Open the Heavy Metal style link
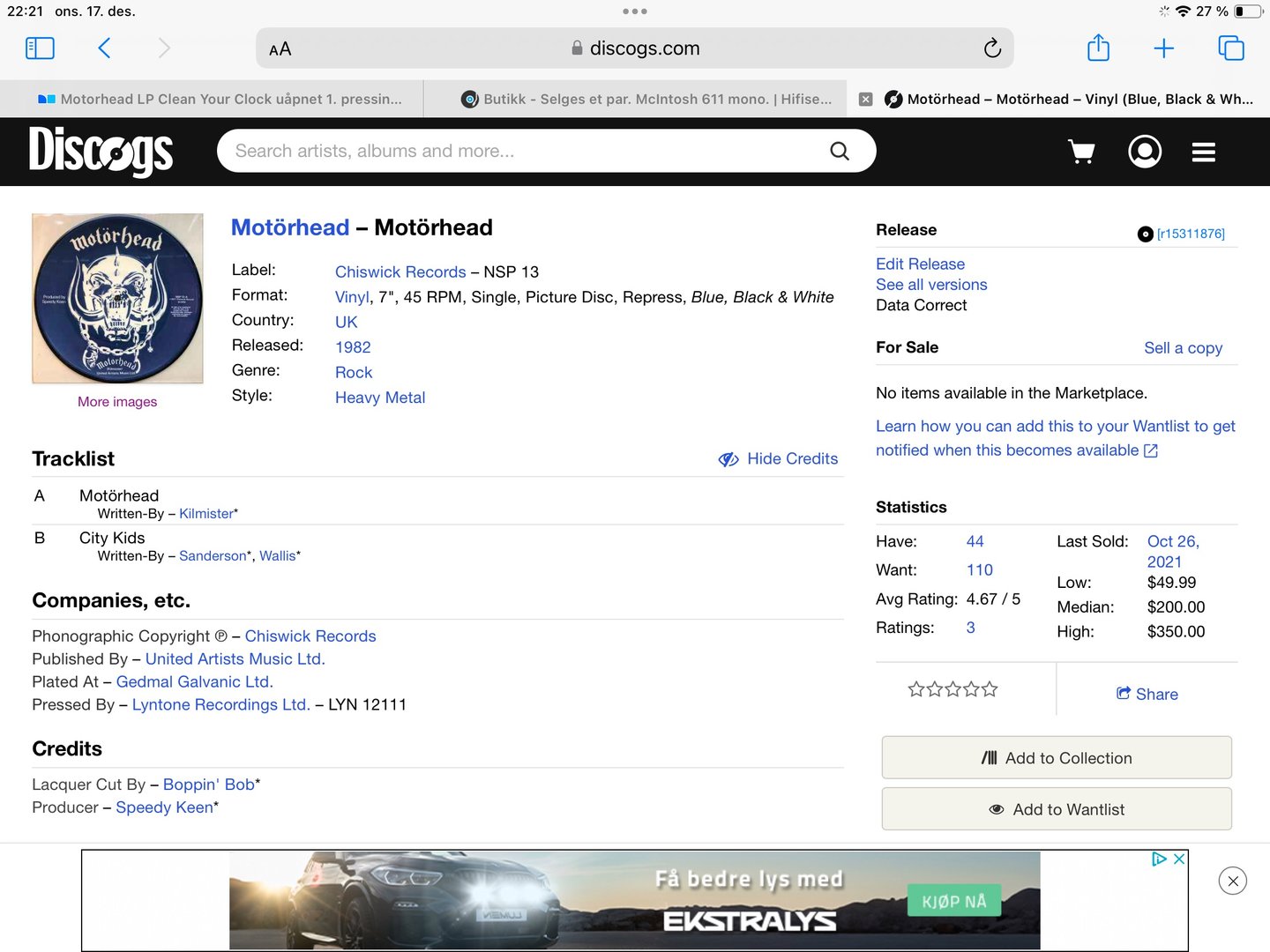 380,398
